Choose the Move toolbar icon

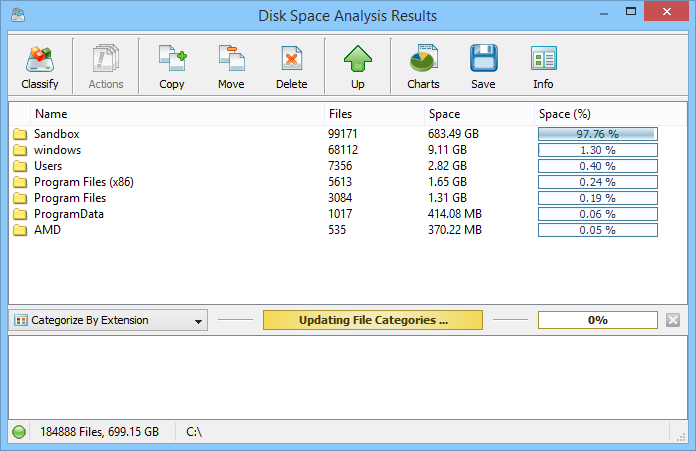tap(231, 67)
